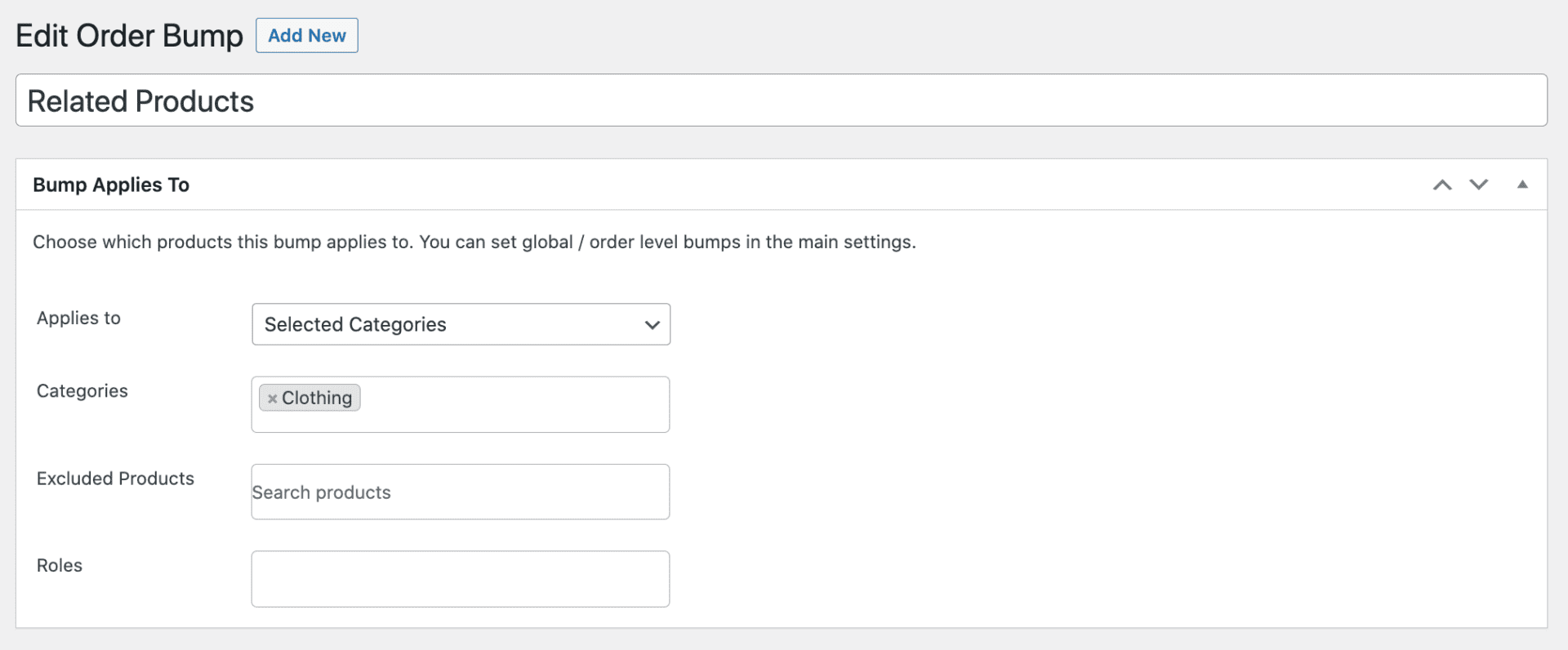
Task: Click the Applies to label
Action: (x=78, y=318)
